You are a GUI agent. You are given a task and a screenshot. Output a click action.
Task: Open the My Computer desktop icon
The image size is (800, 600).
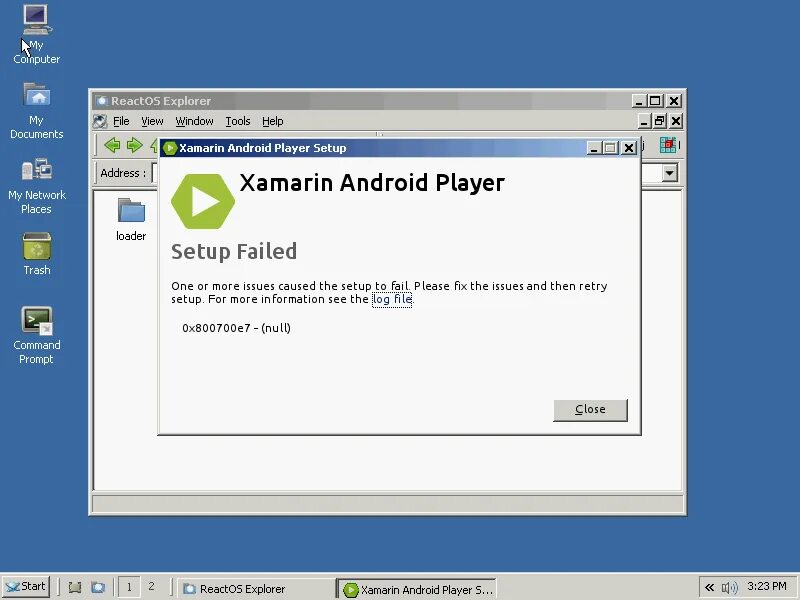pyautogui.click(x=36, y=34)
